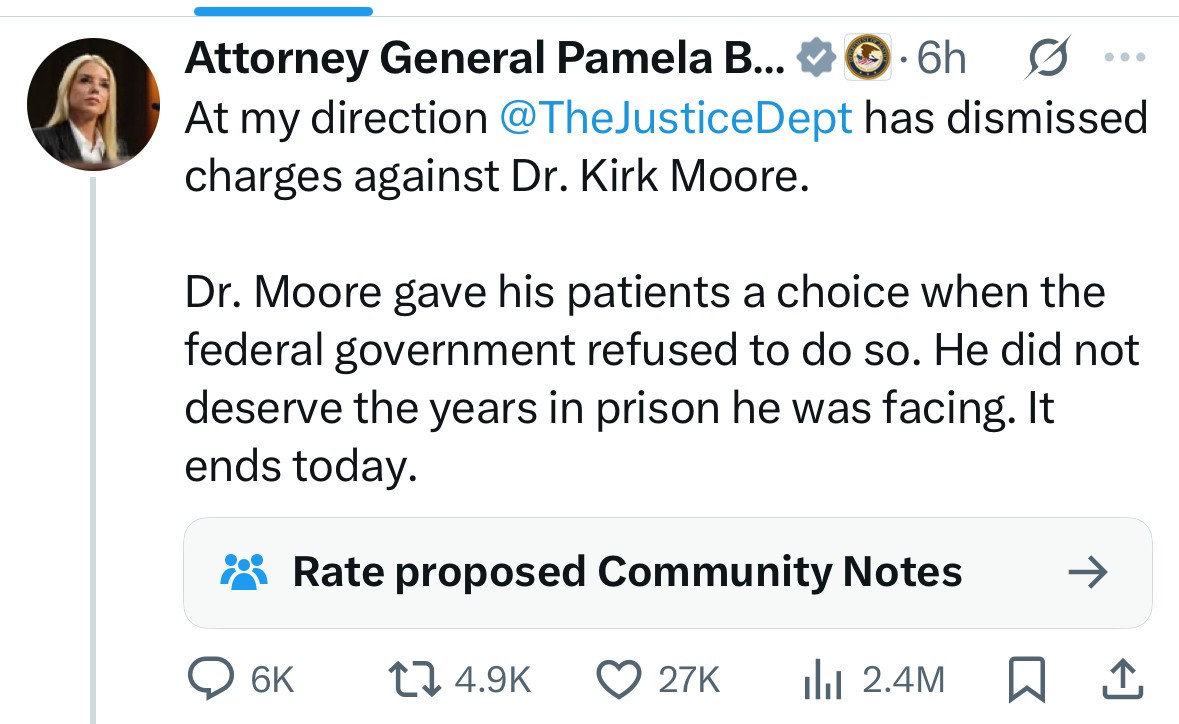Open the @TheJusticeDept profile link
The image size is (1179, 724).
point(675,117)
